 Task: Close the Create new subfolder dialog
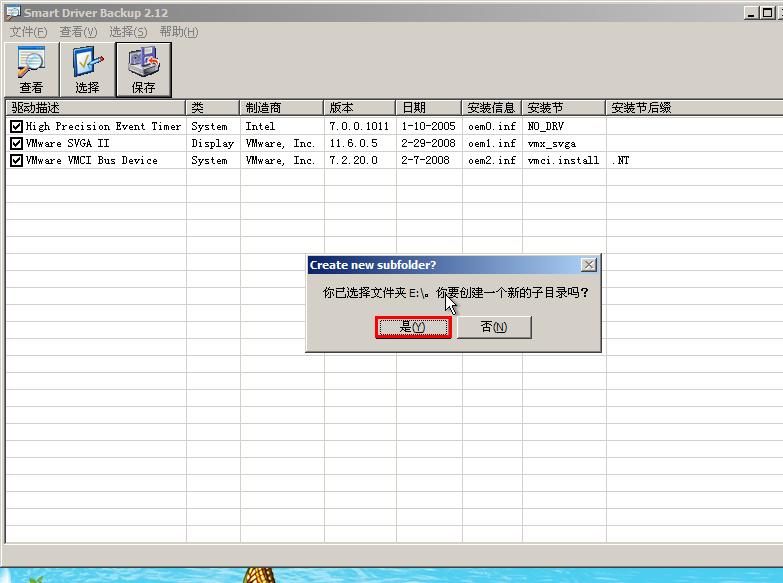pyautogui.click(x=589, y=265)
